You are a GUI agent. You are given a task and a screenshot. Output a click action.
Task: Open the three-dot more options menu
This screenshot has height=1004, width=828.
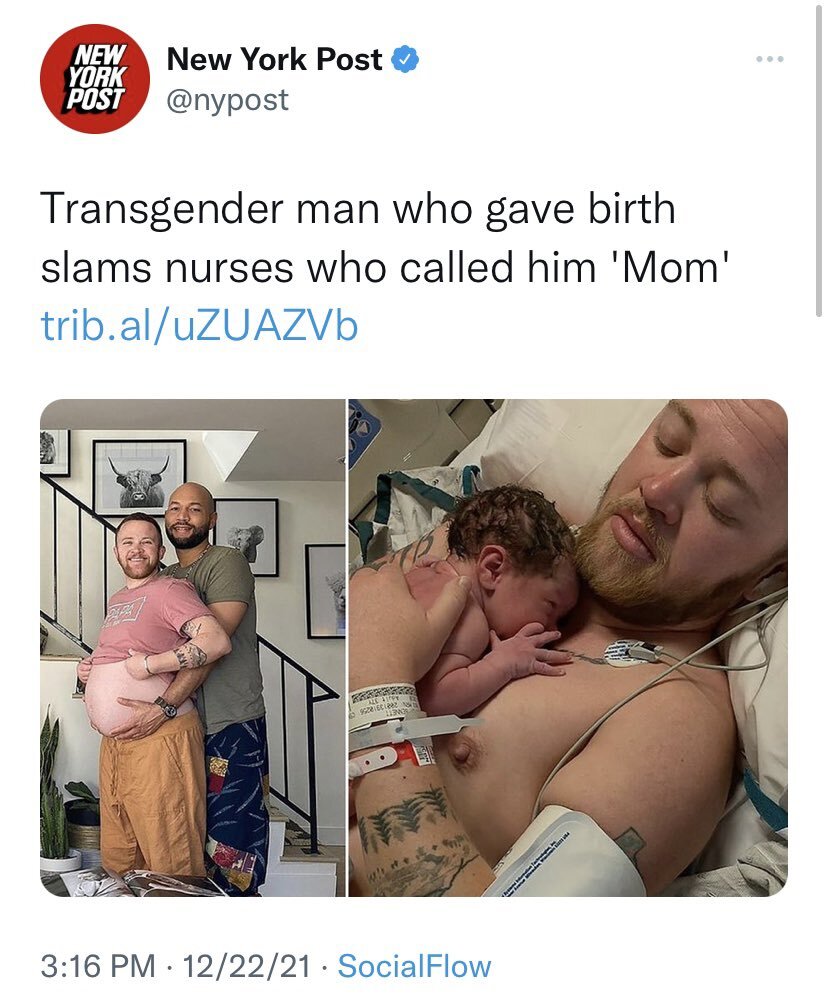pyautogui.click(x=769, y=59)
